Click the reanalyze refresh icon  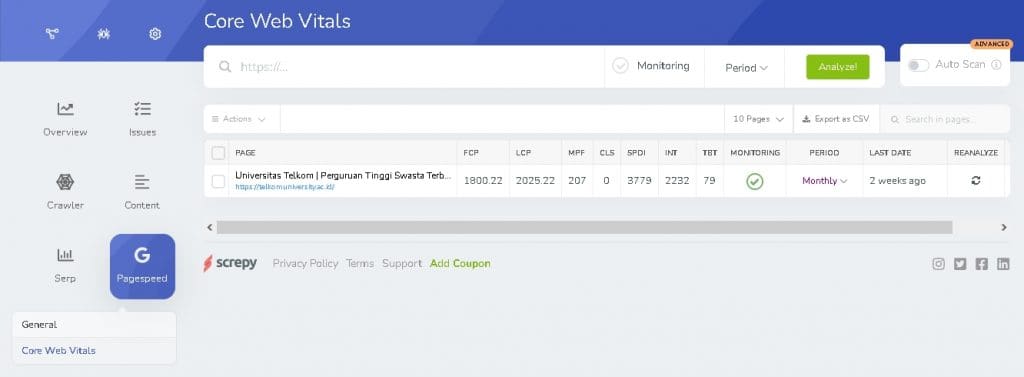(x=976, y=181)
